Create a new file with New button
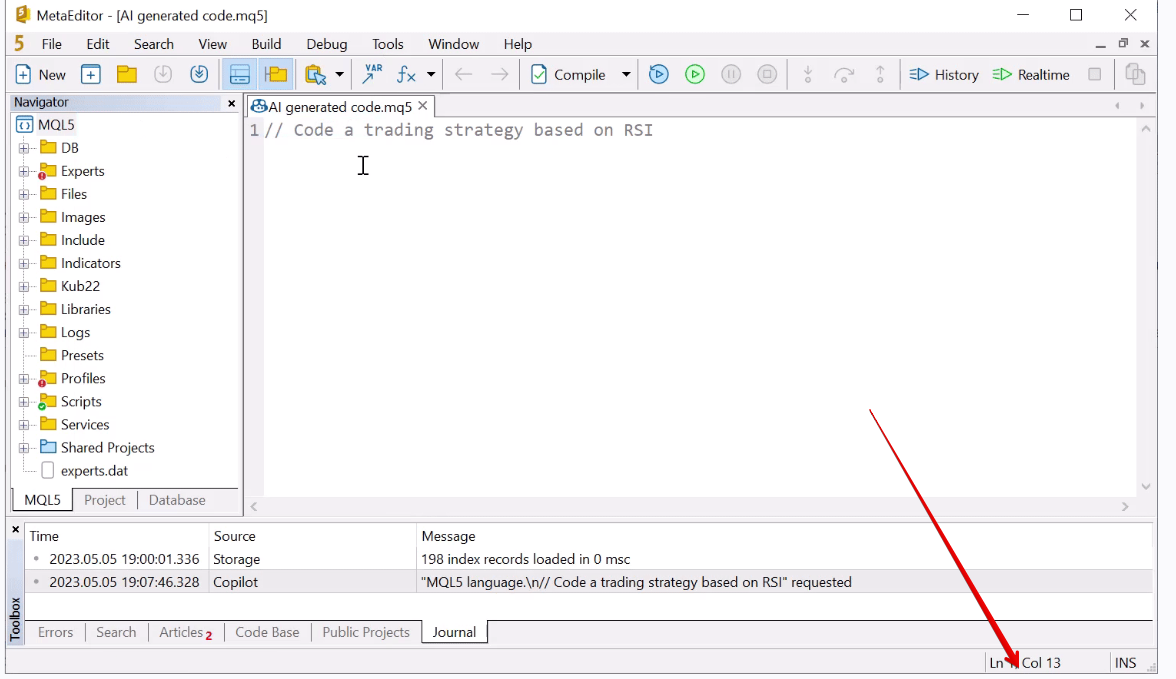 (x=40, y=74)
